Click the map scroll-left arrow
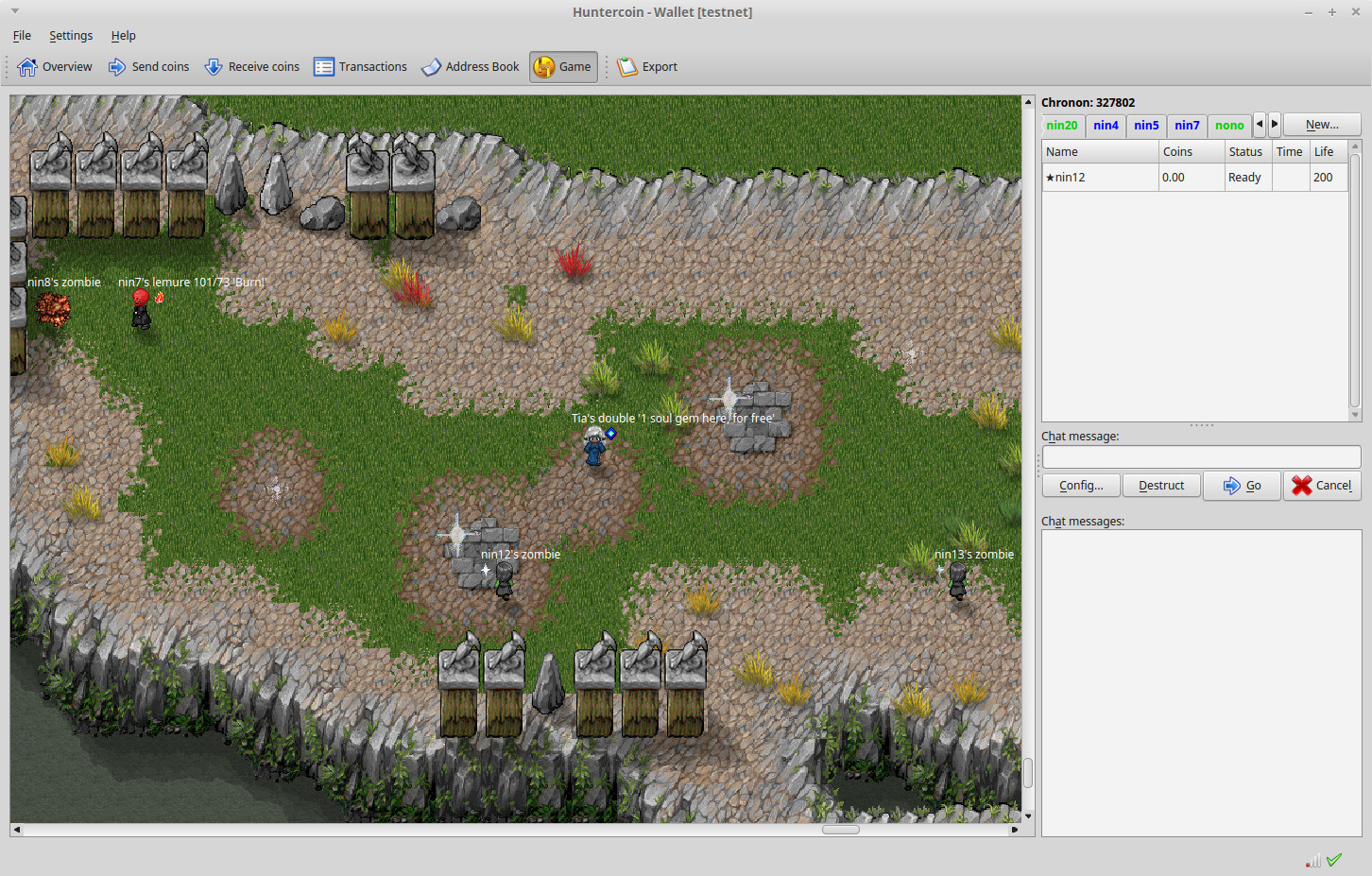The height and width of the screenshot is (876, 1372). [x=16, y=830]
